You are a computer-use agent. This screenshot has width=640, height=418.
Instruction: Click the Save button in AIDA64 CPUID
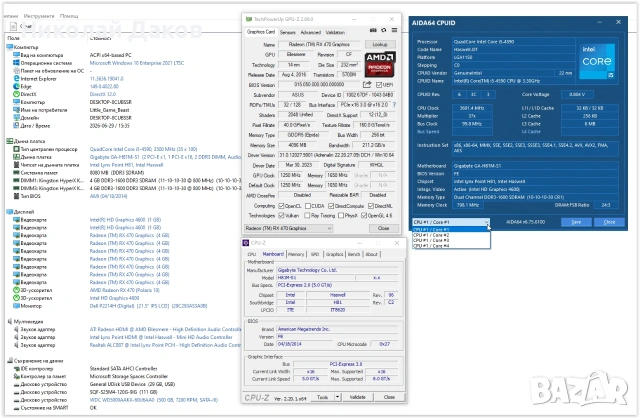576,222
